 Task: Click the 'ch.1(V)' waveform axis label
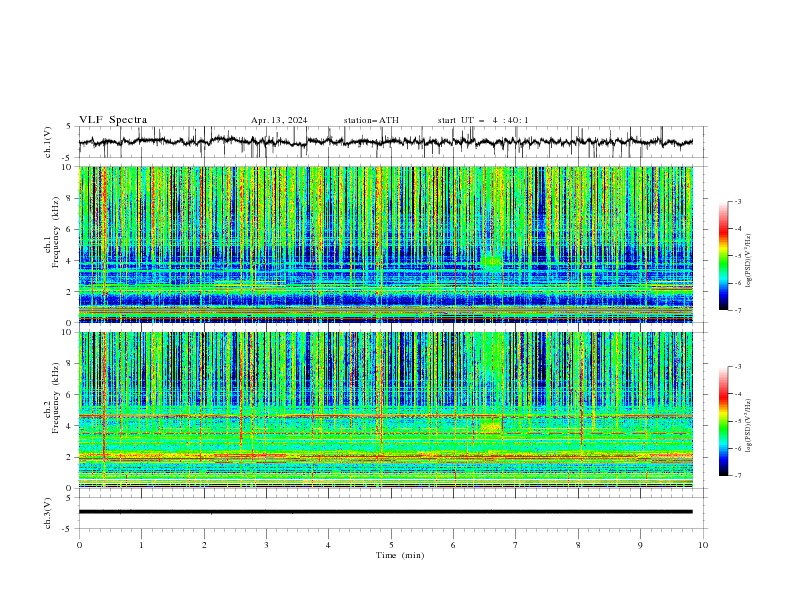point(48,142)
